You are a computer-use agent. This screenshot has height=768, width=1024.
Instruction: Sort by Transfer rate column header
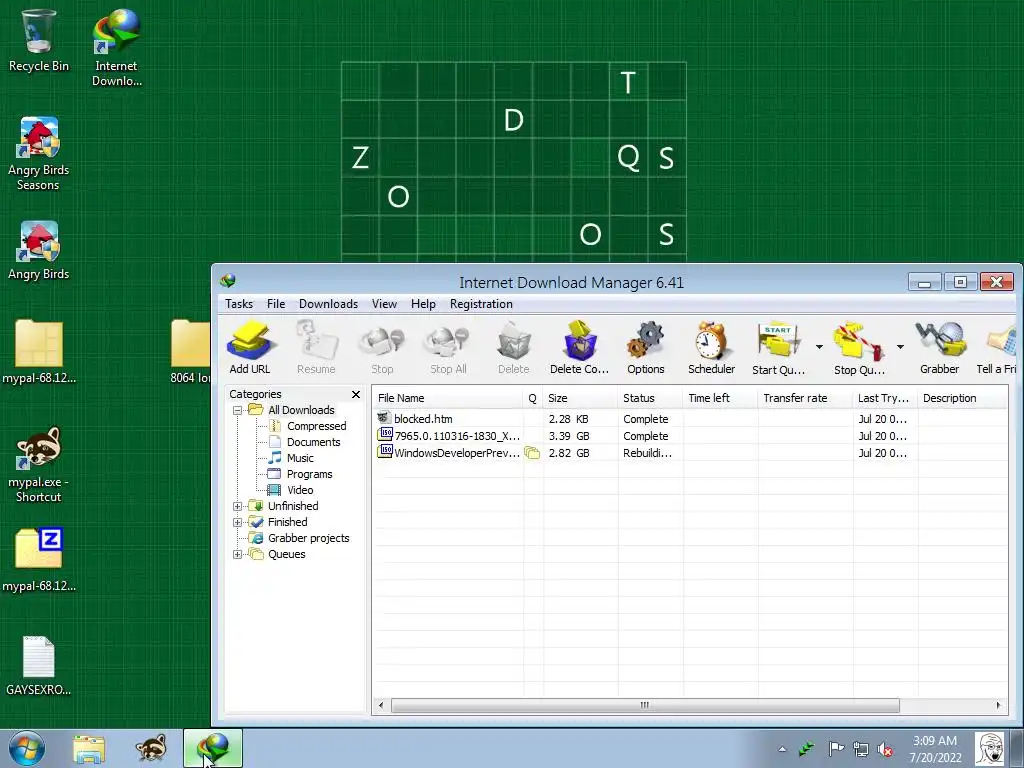coord(805,398)
